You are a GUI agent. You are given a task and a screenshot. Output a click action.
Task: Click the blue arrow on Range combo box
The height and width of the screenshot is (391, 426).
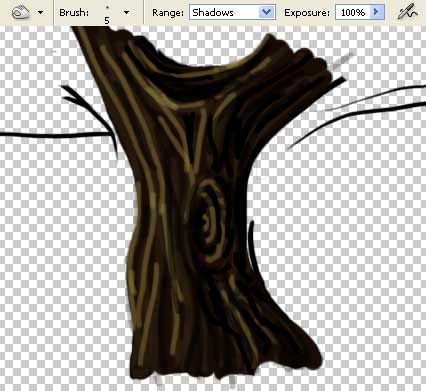point(267,12)
